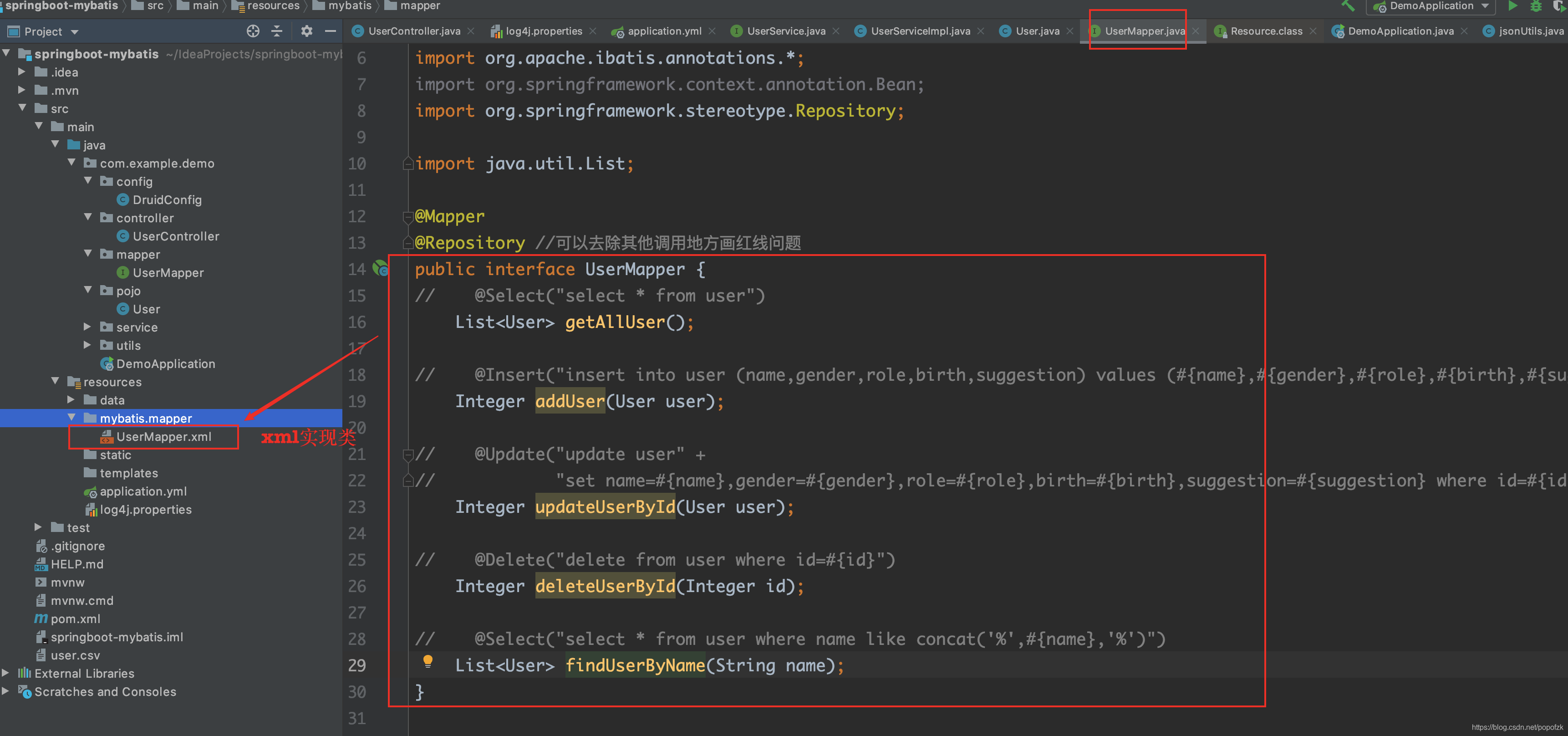Close the Resource.class tab
The height and width of the screenshot is (736, 1568).
(x=1312, y=31)
